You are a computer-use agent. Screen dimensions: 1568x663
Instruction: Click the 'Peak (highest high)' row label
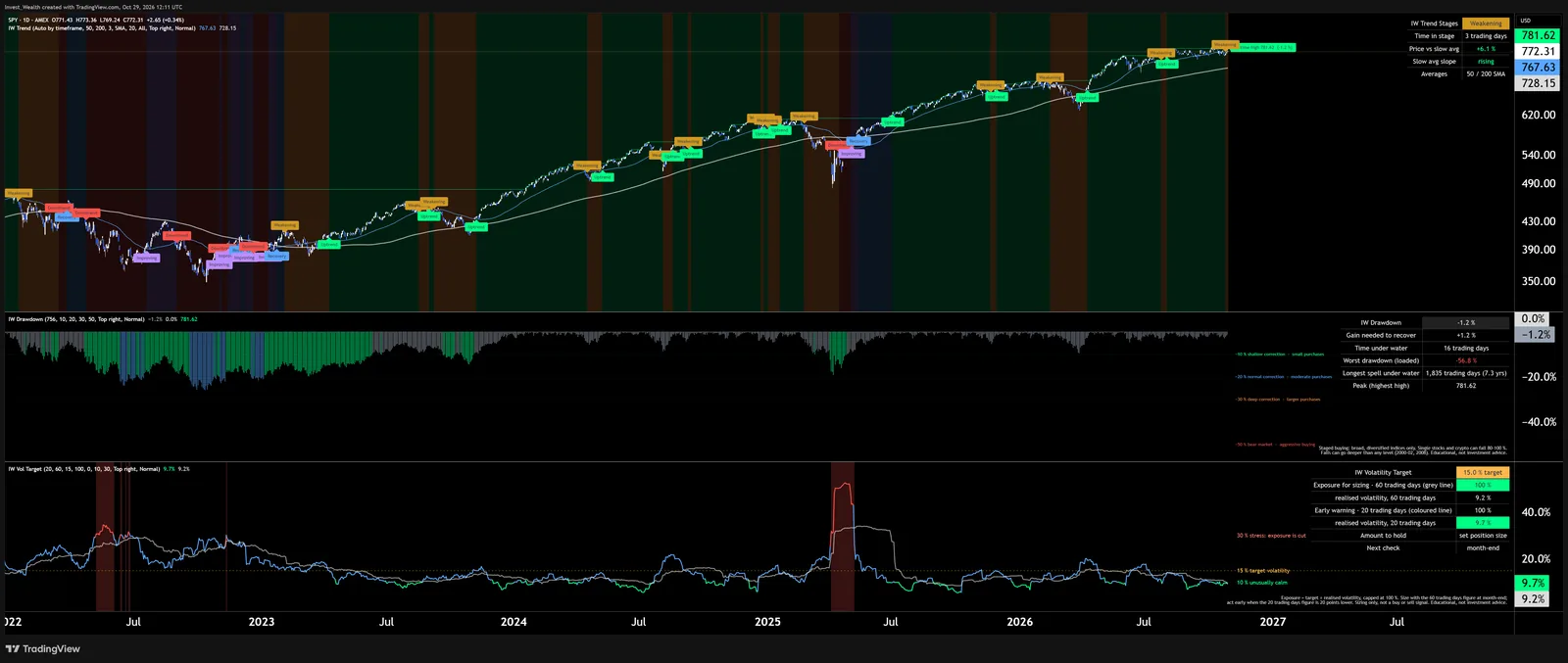coord(1381,386)
